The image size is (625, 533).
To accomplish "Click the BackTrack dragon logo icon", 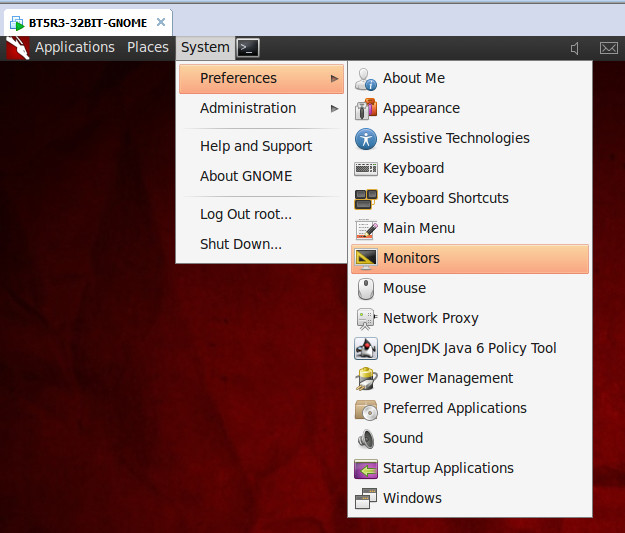I will point(18,48).
